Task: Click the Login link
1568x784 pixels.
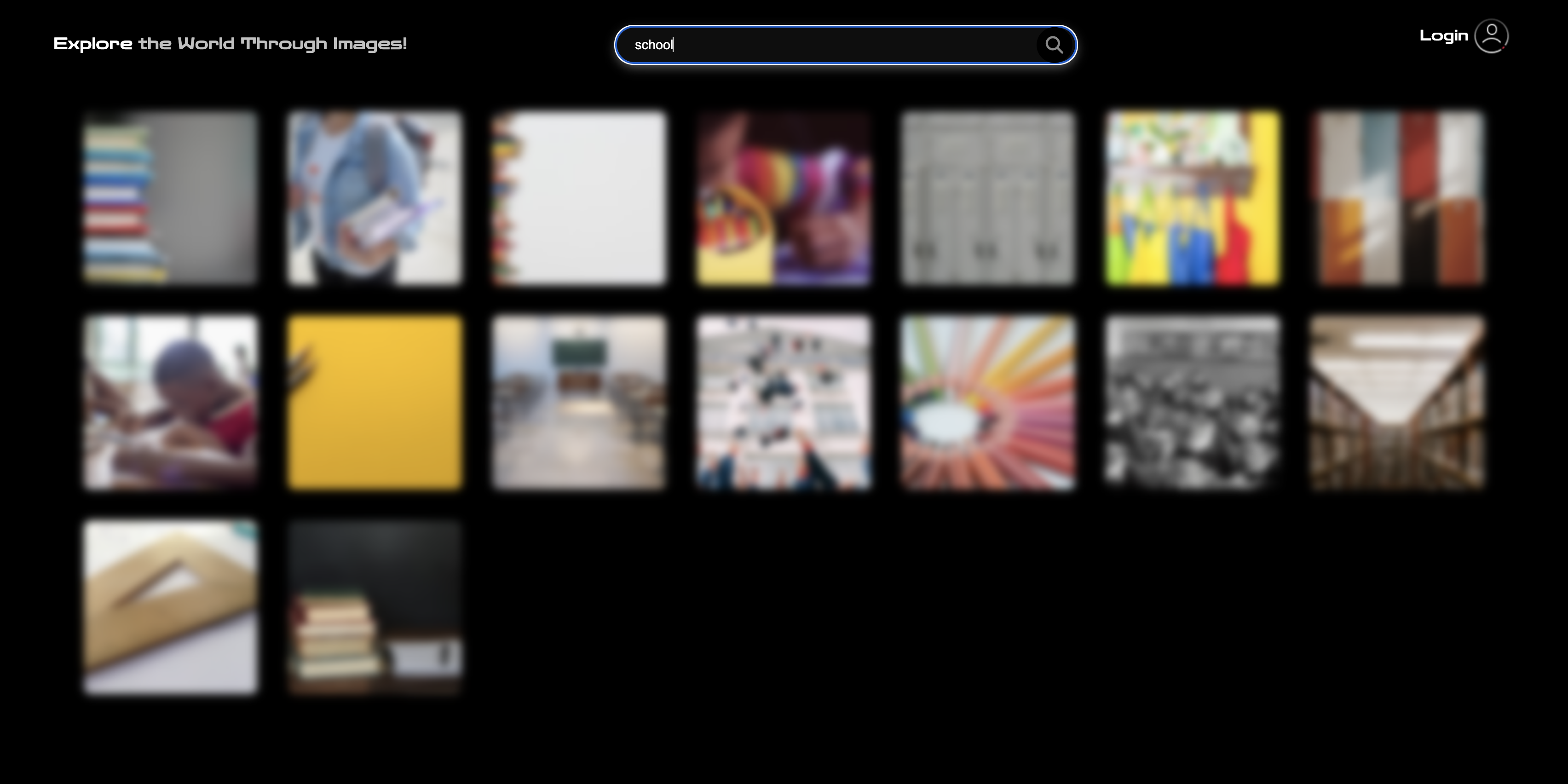Action: tap(1444, 36)
